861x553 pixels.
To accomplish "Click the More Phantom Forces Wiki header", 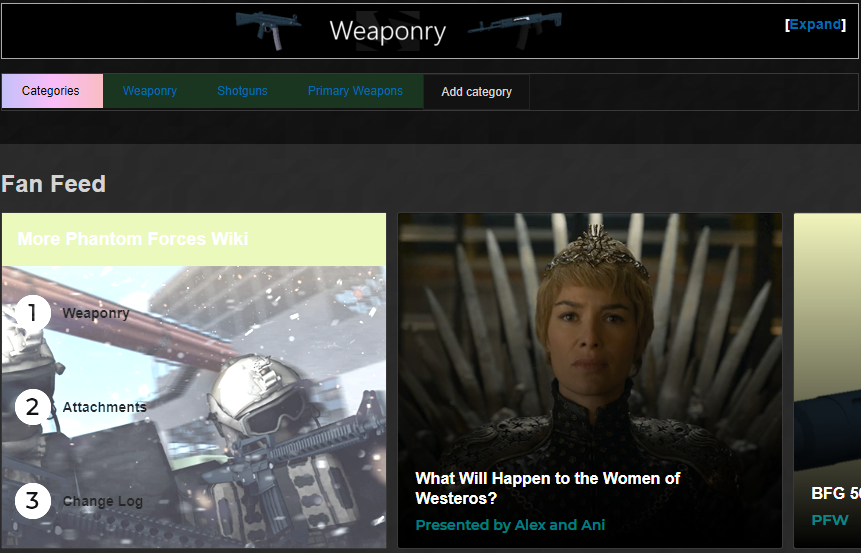I will 133,239.
